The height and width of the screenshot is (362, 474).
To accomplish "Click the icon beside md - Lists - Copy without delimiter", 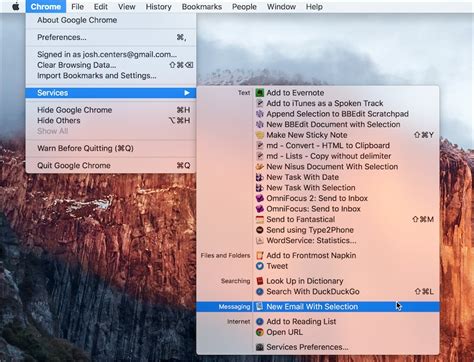I will (x=260, y=156).
